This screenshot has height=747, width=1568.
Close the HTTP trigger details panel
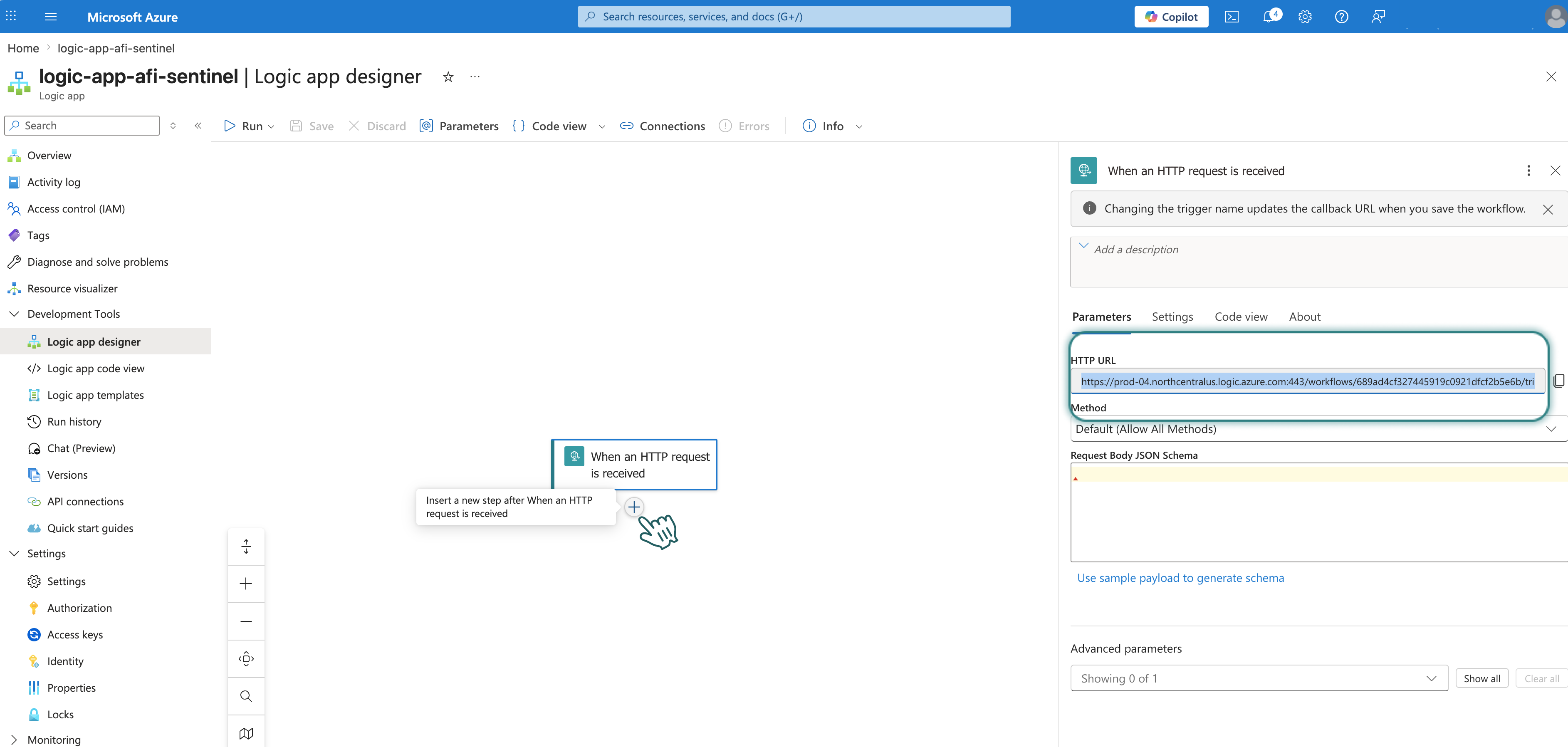click(1555, 171)
